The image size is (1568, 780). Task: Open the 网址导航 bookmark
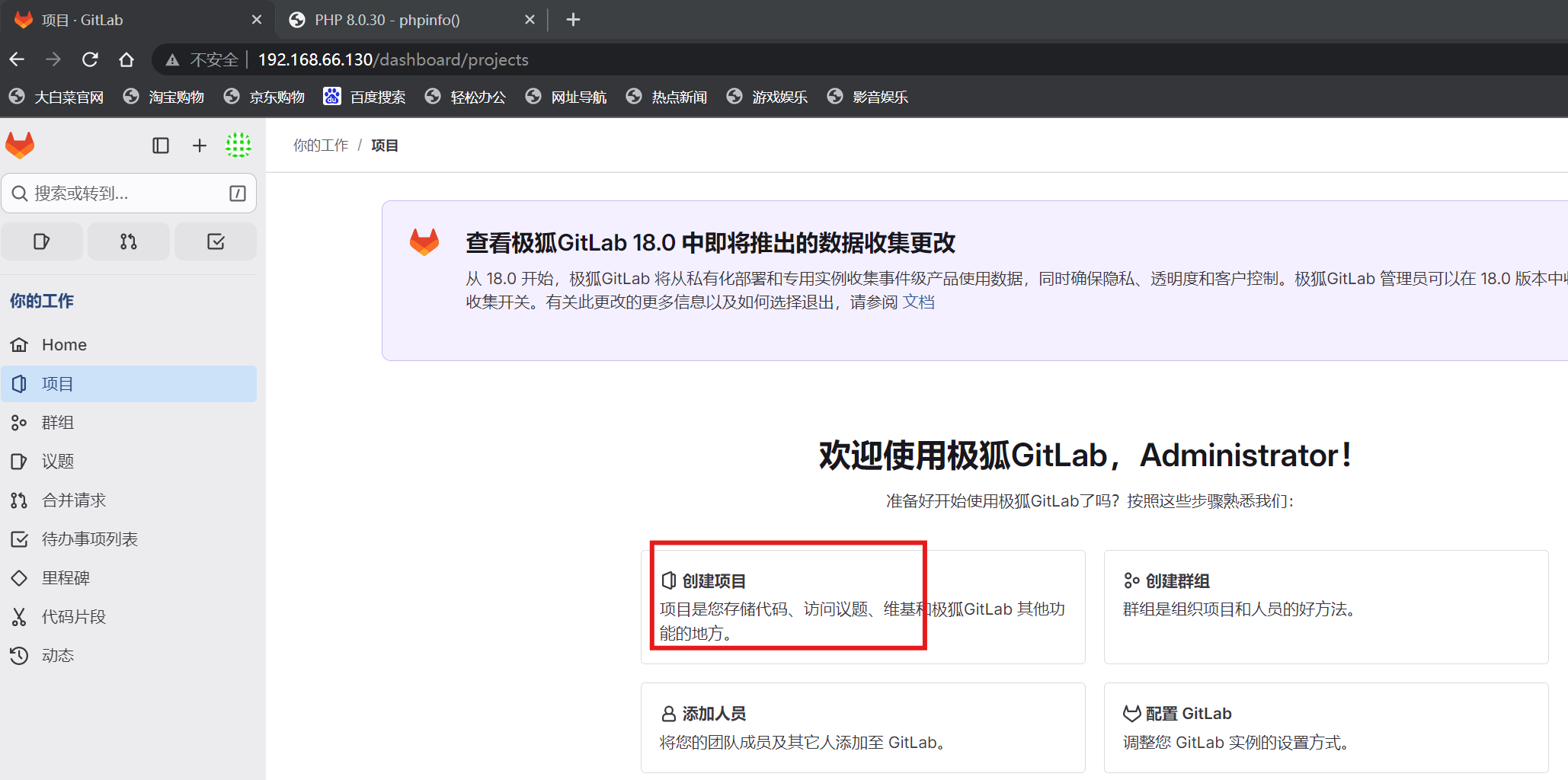click(x=566, y=97)
